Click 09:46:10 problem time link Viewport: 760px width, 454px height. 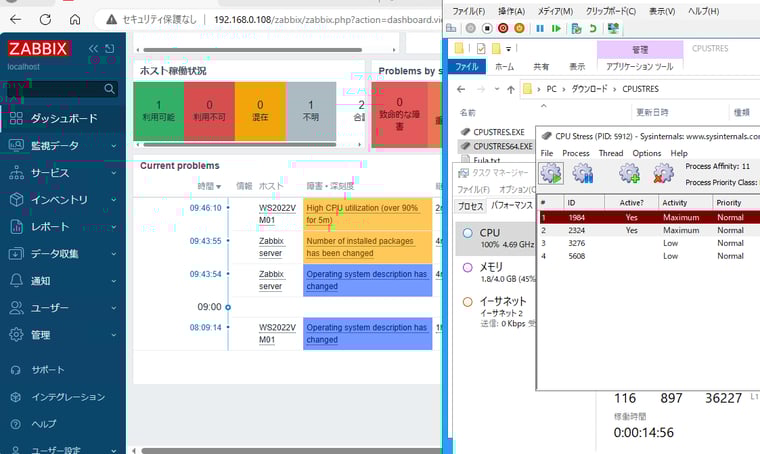click(206, 208)
